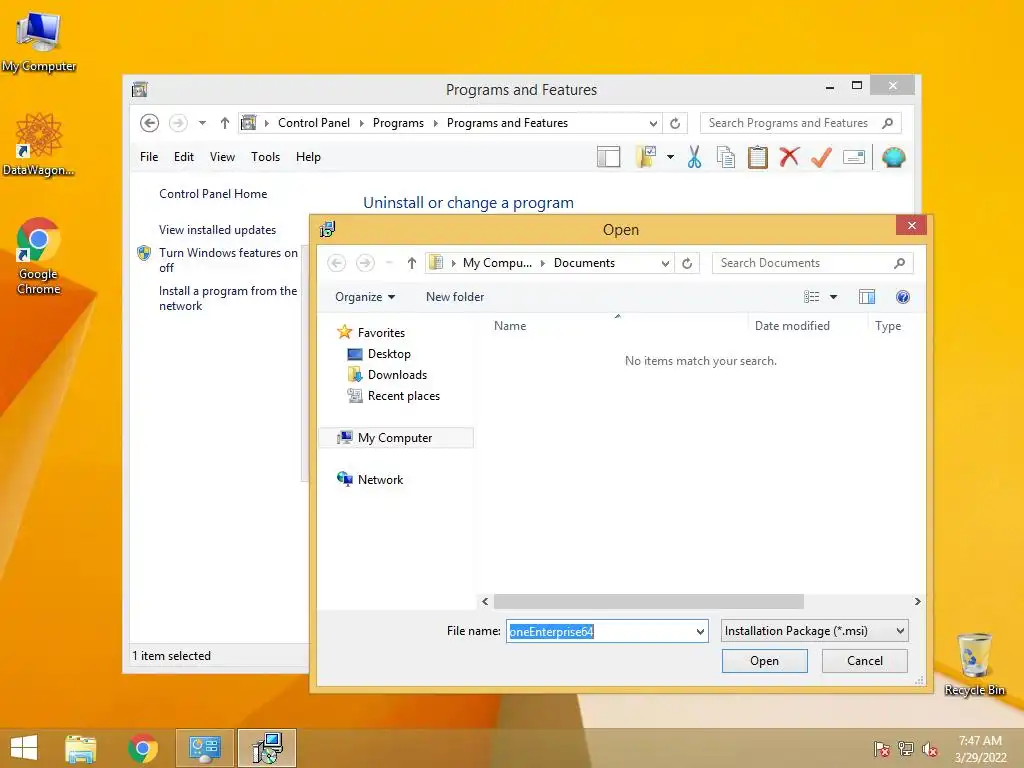The width and height of the screenshot is (1024, 768).
Task: Click the horizontal scrollbar right arrow
Action: 918,601
